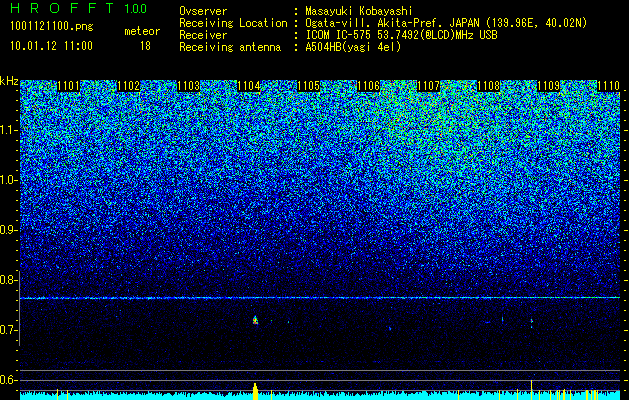The height and width of the screenshot is (400, 629).
Task: Click the 1.1 frequency axis label
Action: 8,130
